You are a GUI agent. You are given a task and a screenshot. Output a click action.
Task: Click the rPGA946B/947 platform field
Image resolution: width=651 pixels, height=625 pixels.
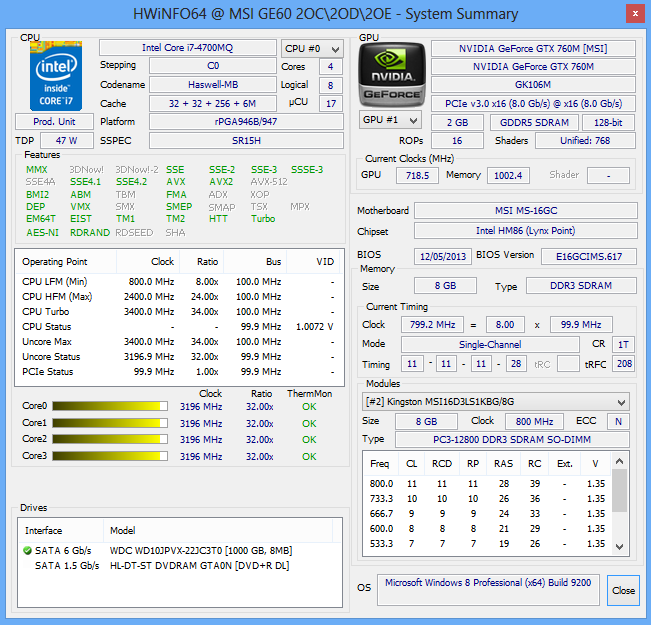click(246, 122)
